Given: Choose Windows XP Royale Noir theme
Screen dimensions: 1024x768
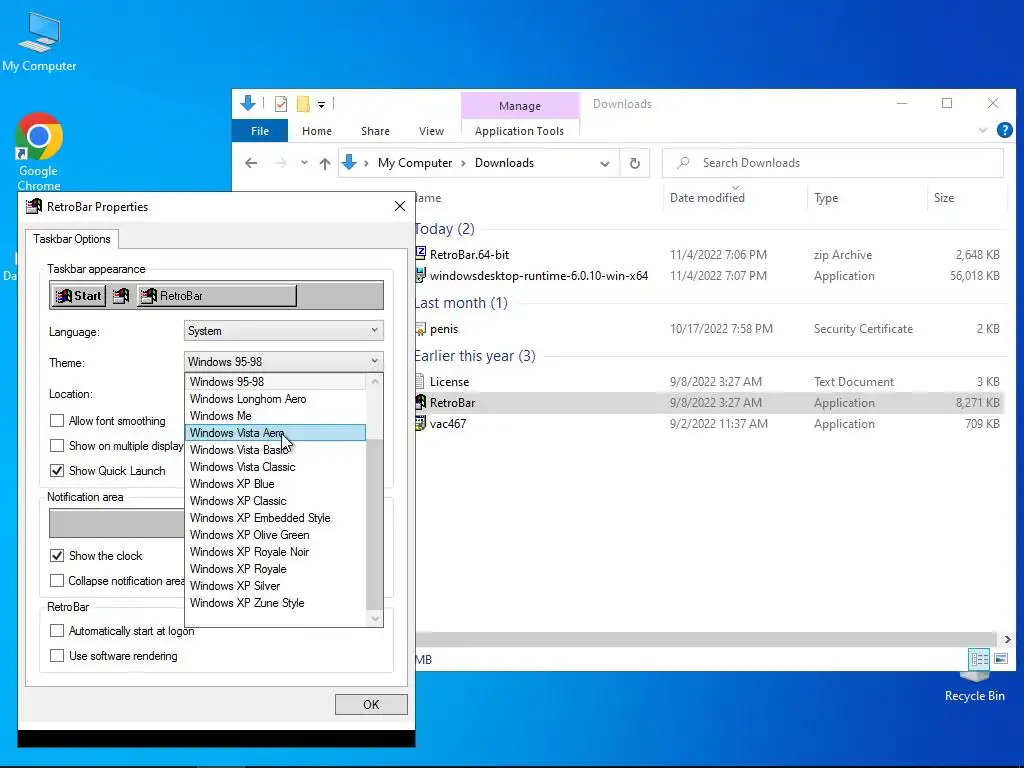Looking at the screenshot, I should tap(276, 552).
